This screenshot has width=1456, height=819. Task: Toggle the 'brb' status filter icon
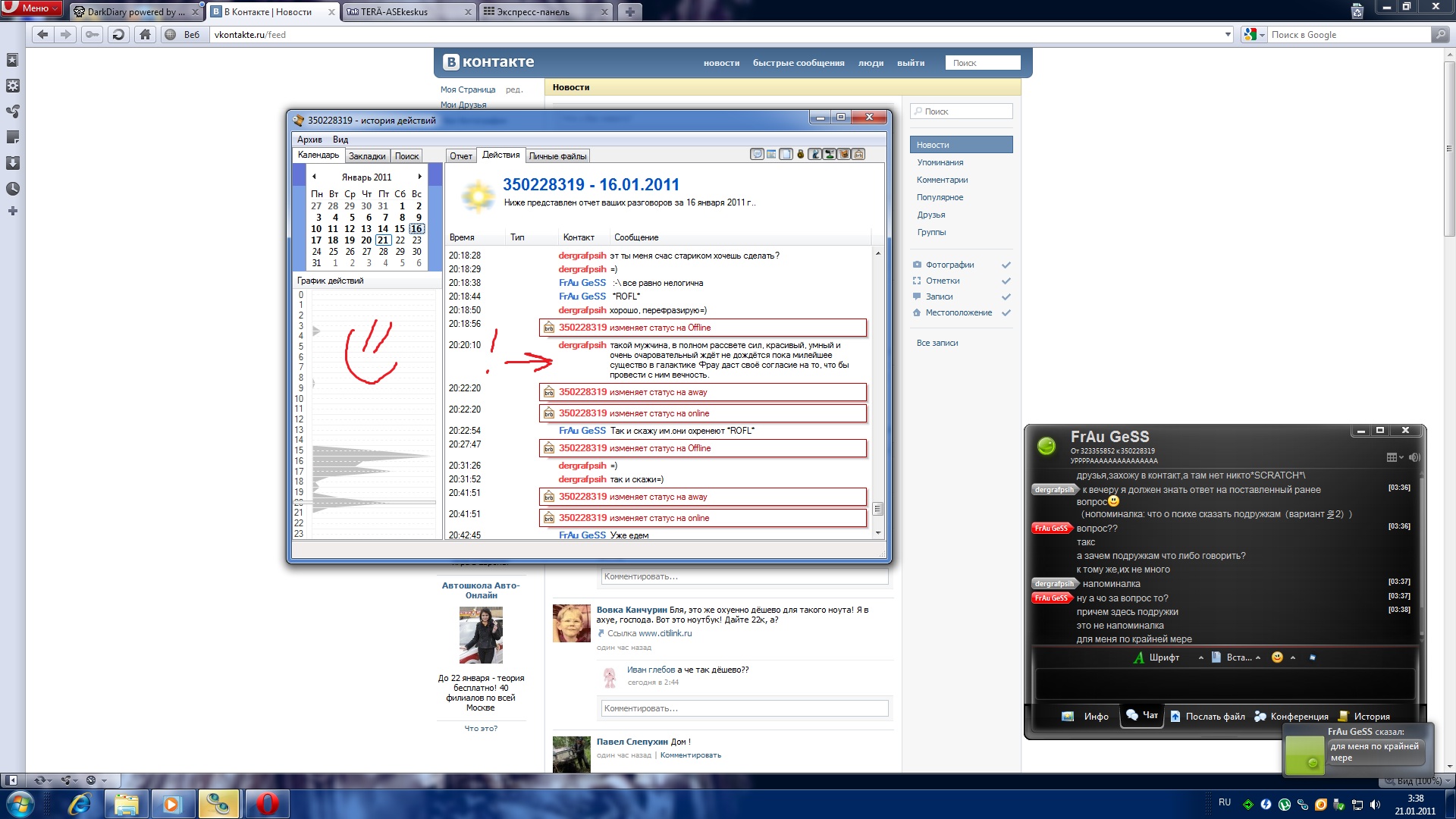858,154
